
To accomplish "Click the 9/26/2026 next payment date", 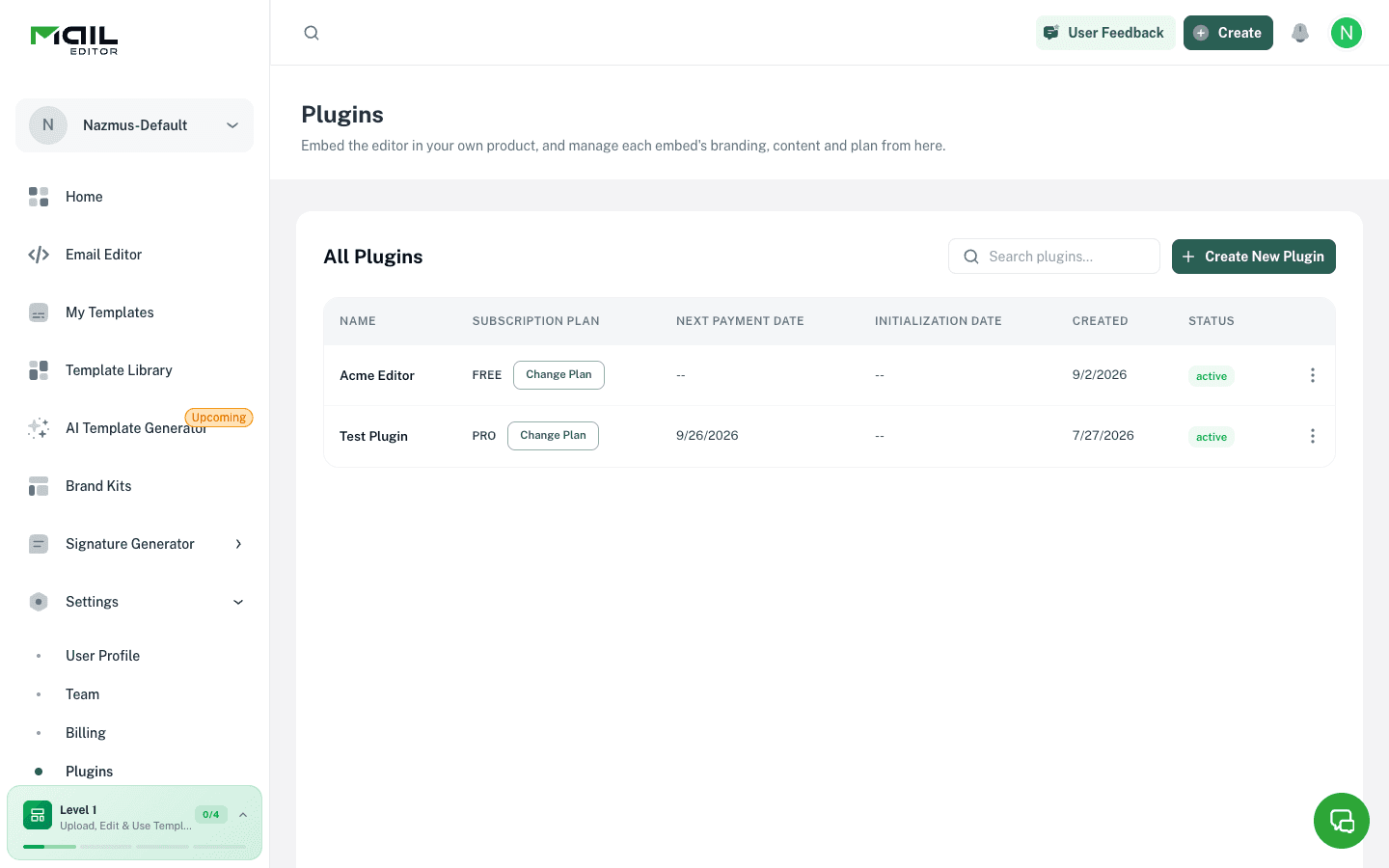I will pos(707,436).
